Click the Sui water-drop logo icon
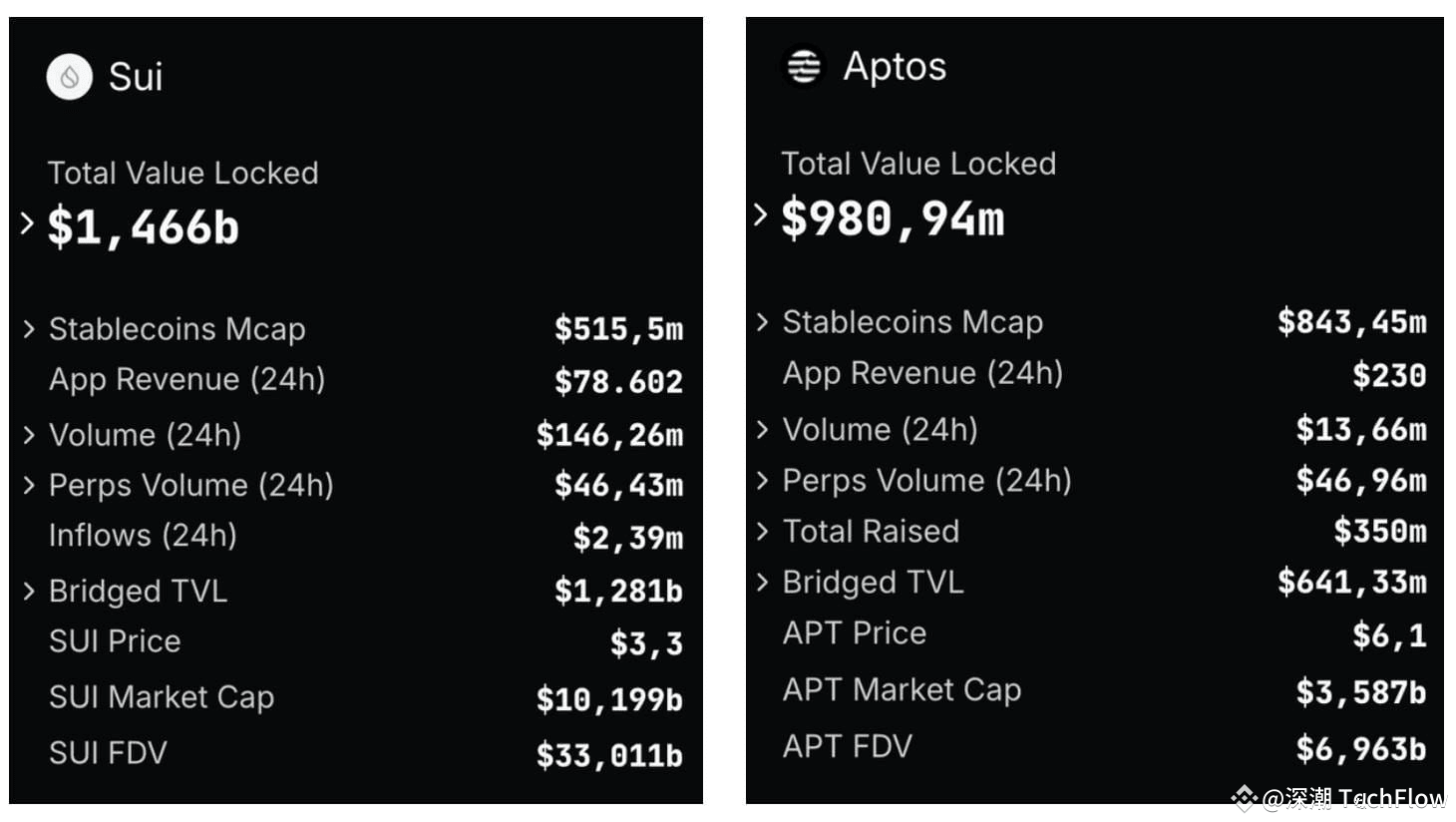 click(x=68, y=76)
